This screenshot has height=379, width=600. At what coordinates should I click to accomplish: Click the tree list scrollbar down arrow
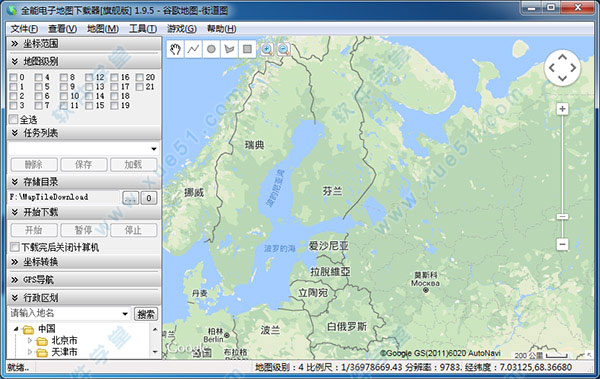(155, 352)
